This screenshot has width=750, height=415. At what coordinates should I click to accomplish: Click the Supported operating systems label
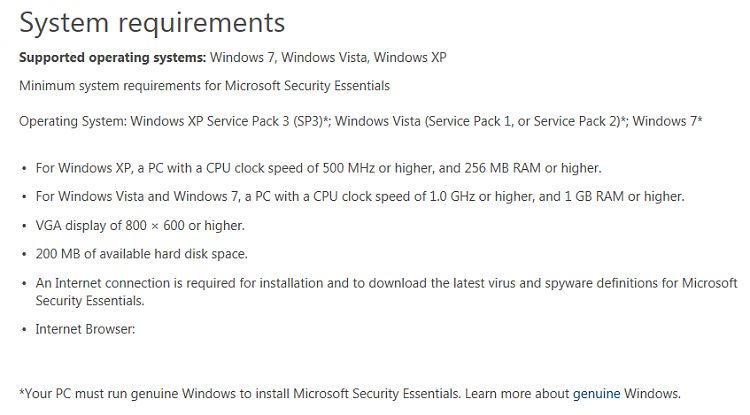[112, 58]
